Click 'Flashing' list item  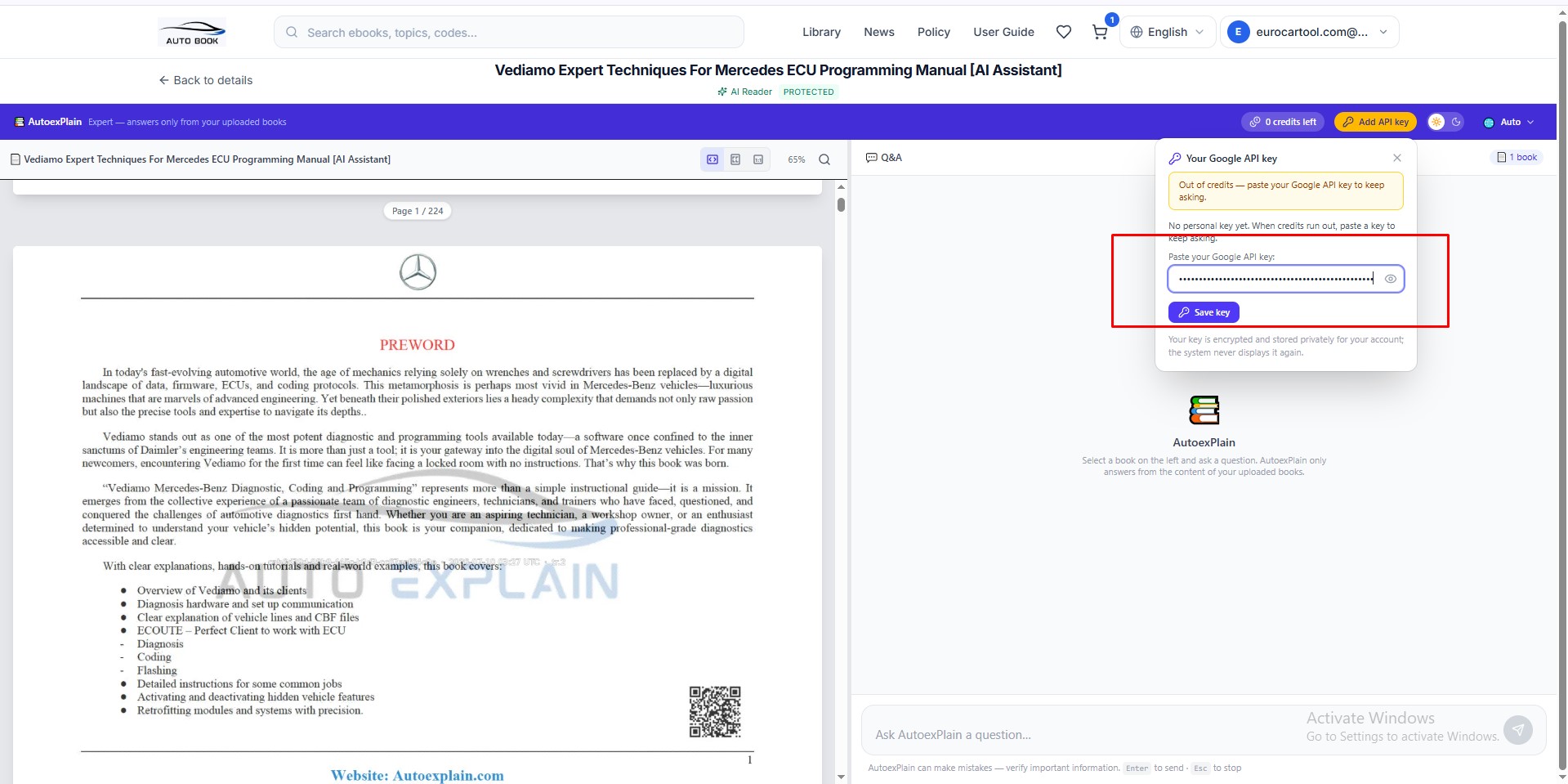156,670
